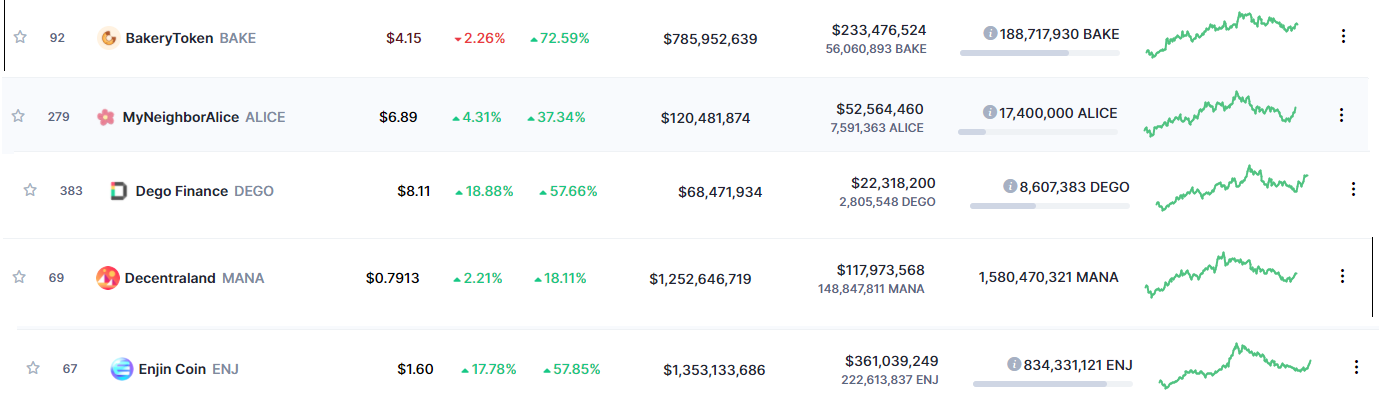
Task: Click Enjin Coin market cap $1,353,133,686
Action: (x=714, y=370)
